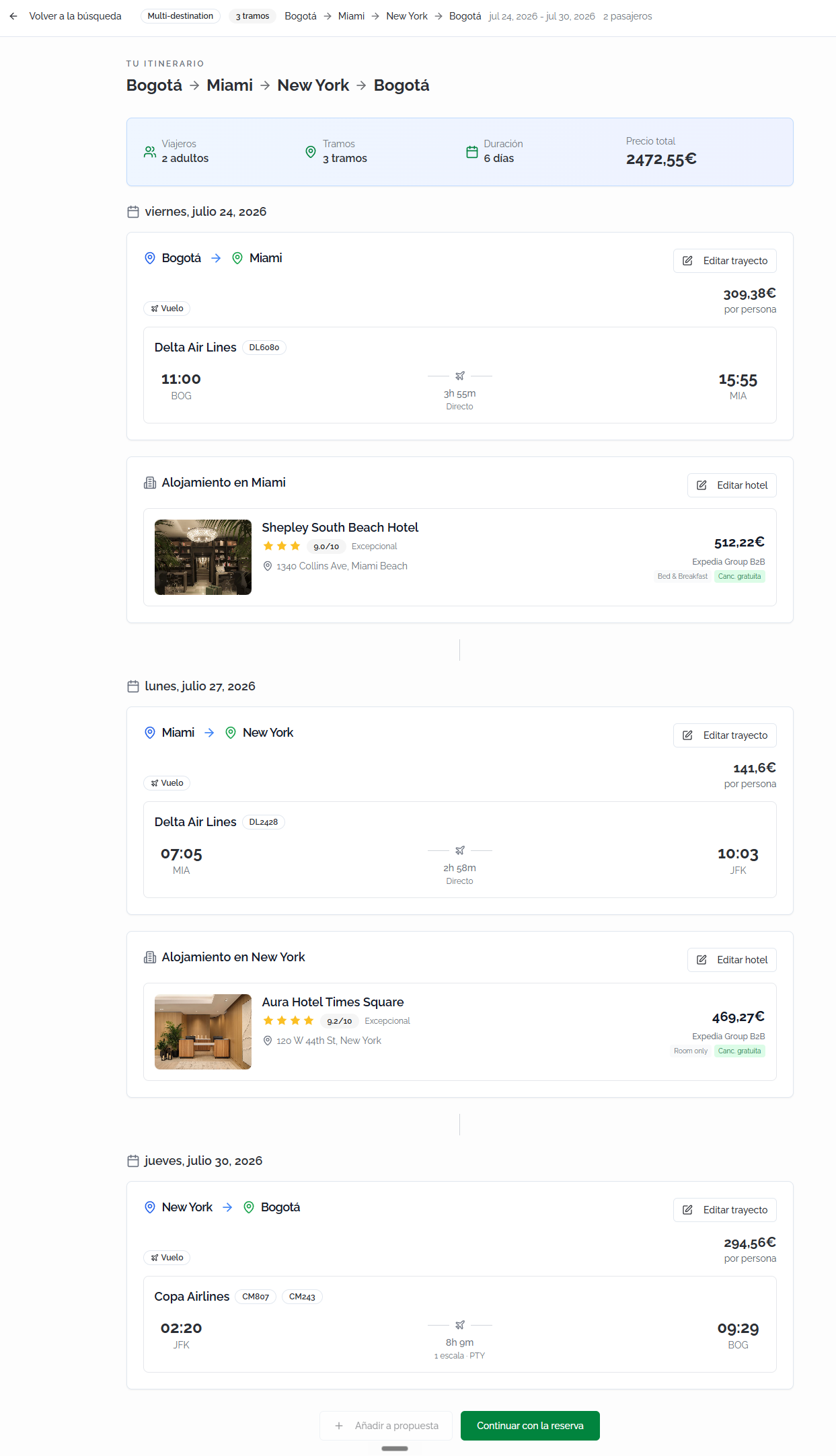
Task: Click the DL6080 flight number badge
Action: [264, 348]
